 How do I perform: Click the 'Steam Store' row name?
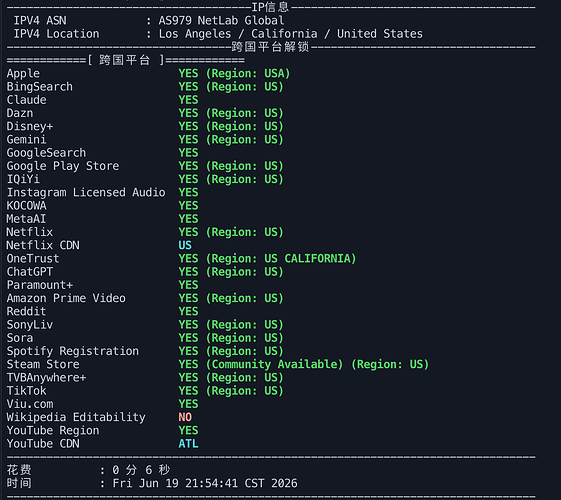pos(43,364)
